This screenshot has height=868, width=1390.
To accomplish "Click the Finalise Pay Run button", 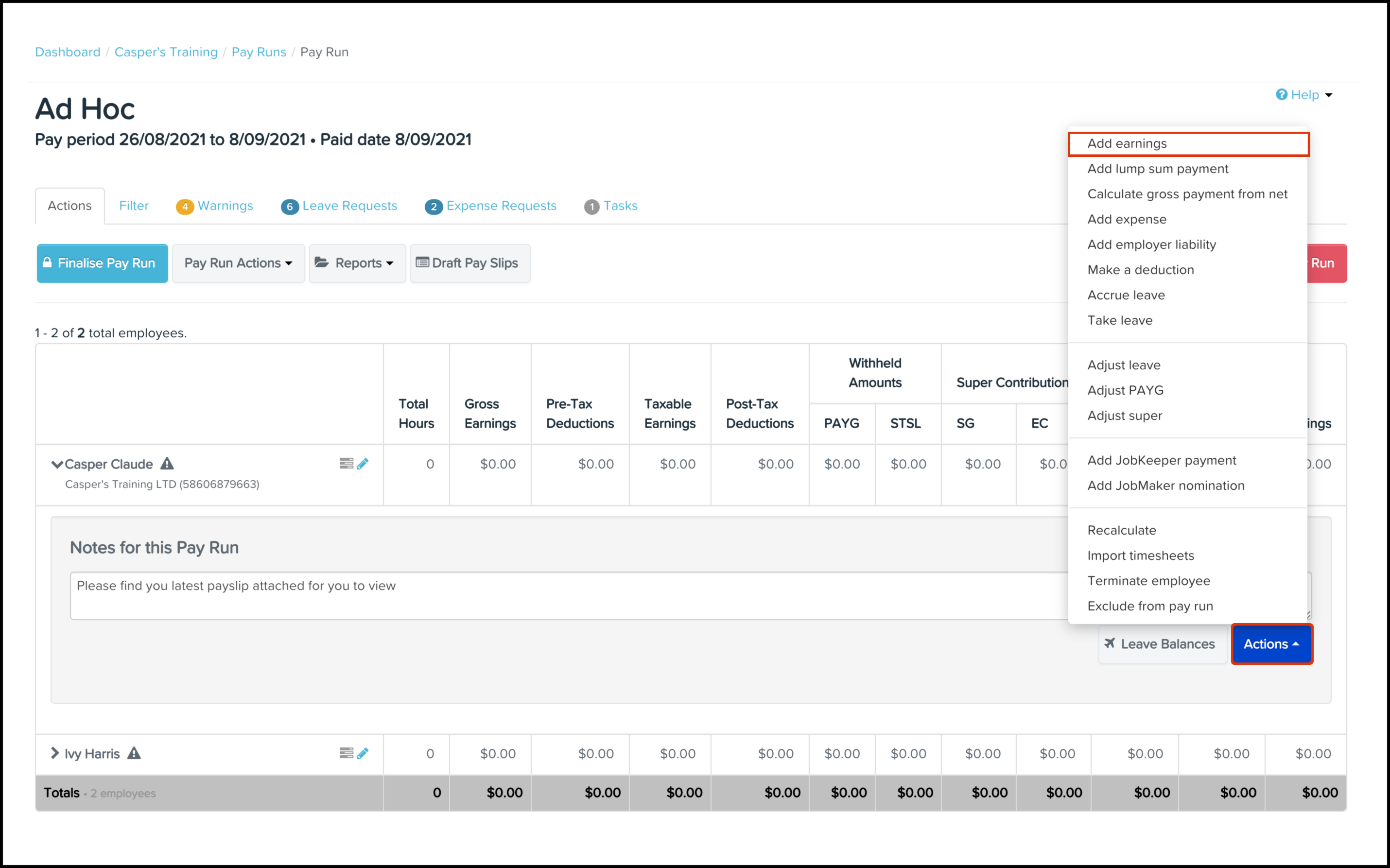I will click(102, 263).
